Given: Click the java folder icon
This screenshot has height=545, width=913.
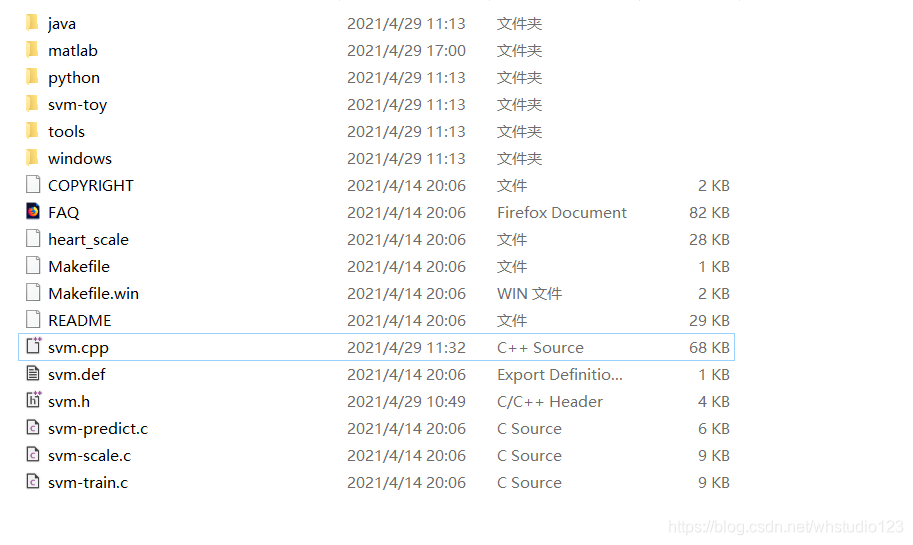Looking at the screenshot, I should click(x=33, y=23).
